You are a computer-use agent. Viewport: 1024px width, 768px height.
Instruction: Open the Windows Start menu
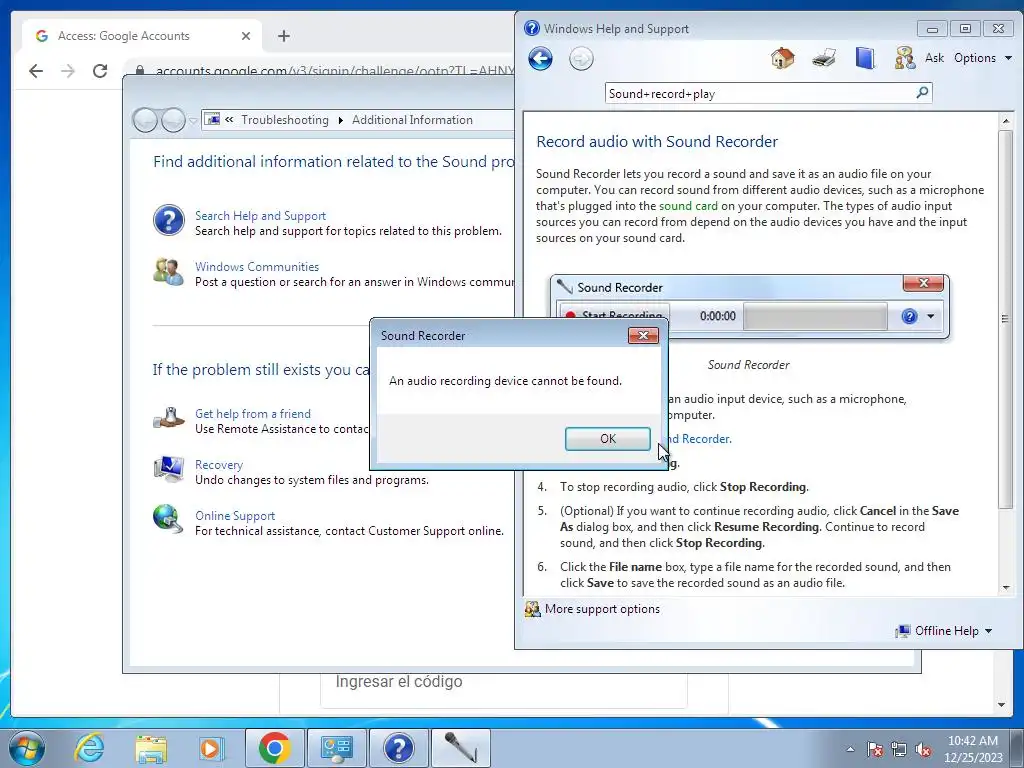(x=27, y=748)
